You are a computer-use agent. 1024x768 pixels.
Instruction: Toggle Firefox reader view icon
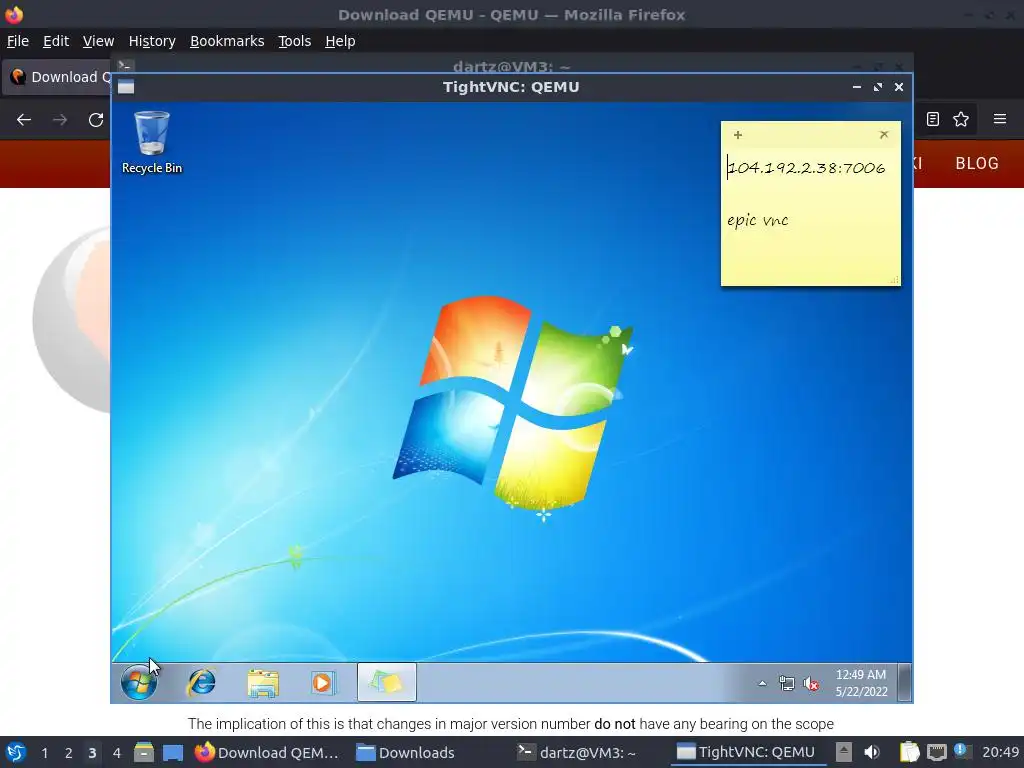(933, 119)
